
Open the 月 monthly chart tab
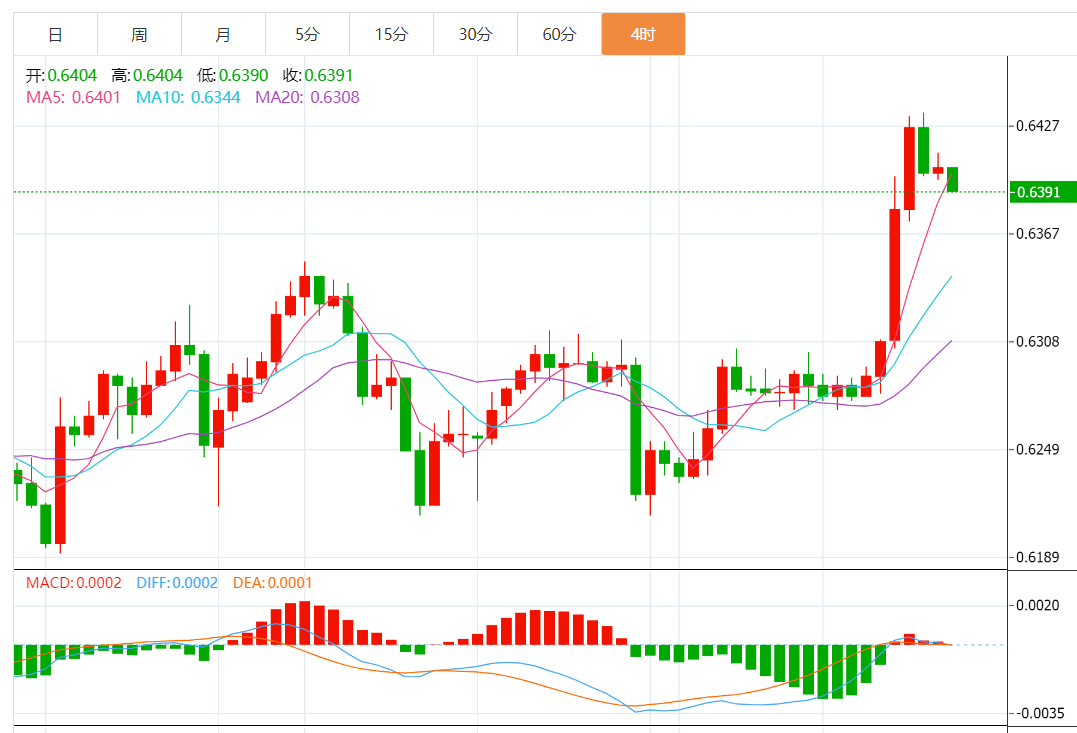coord(223,34)
